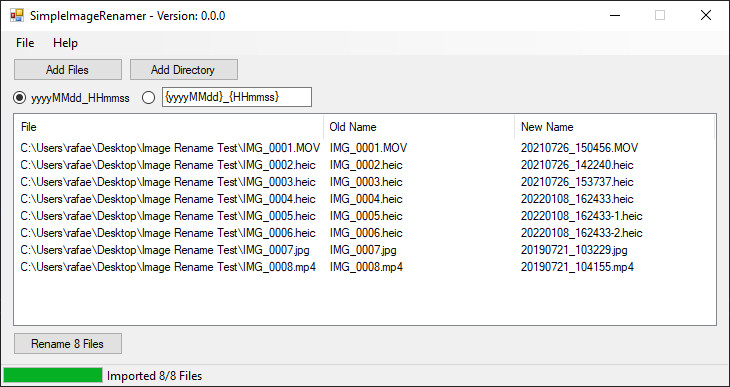The width and height of the screenshot is (730, 387).
Task: Click the New Name column header
Action: (x=615, y=127)
